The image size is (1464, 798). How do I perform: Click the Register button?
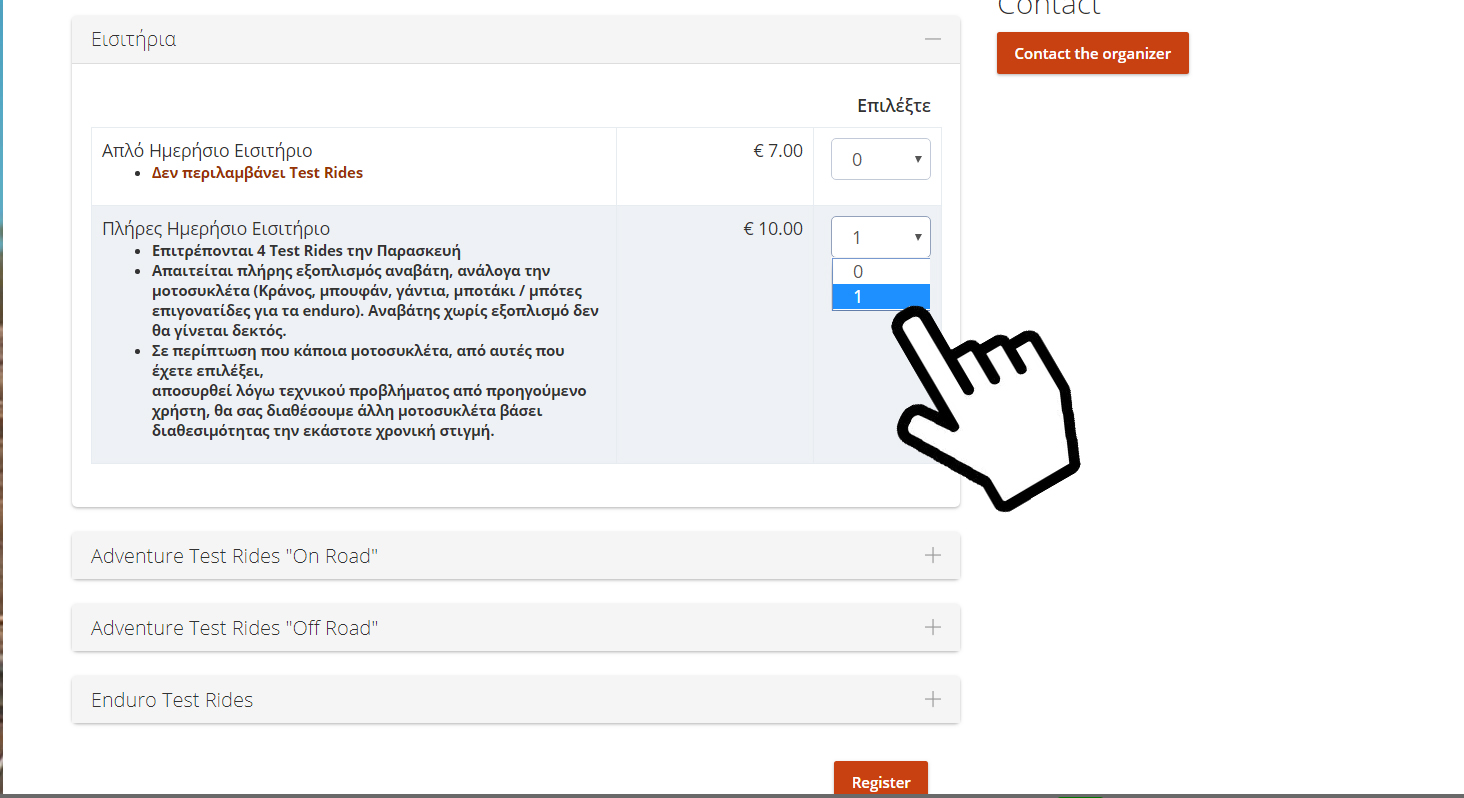881,780
